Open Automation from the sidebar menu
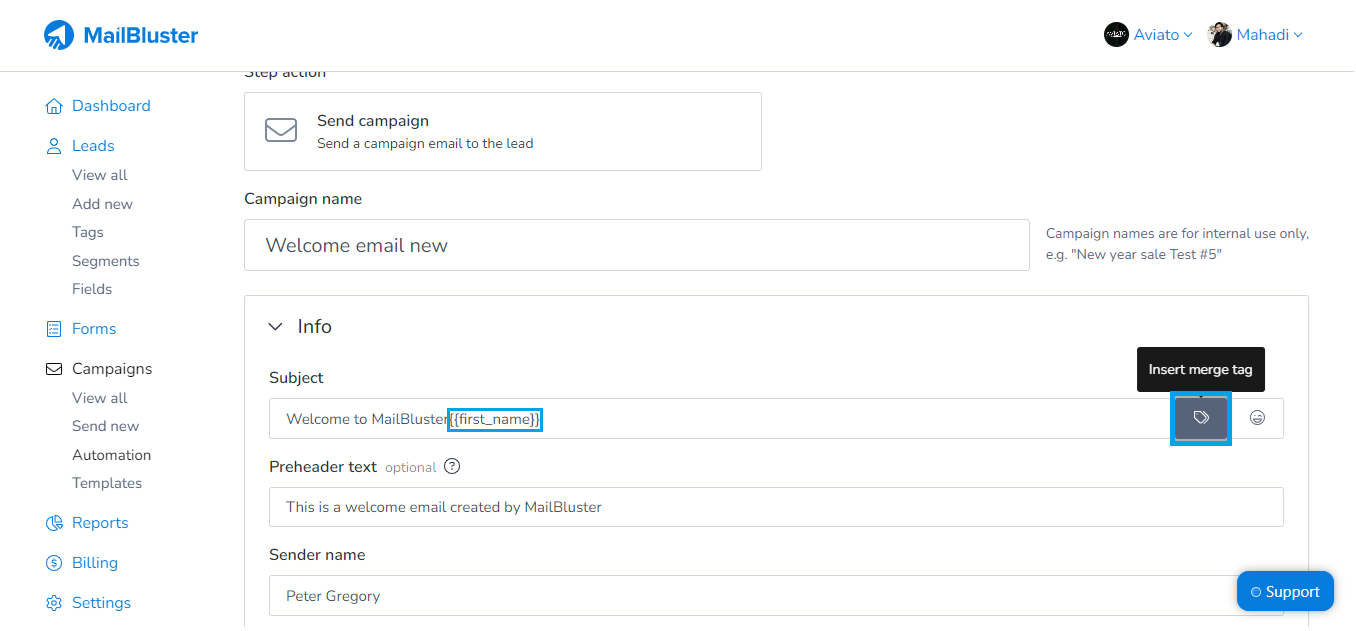The image size is (1356, 631). (x=111, y=454)
